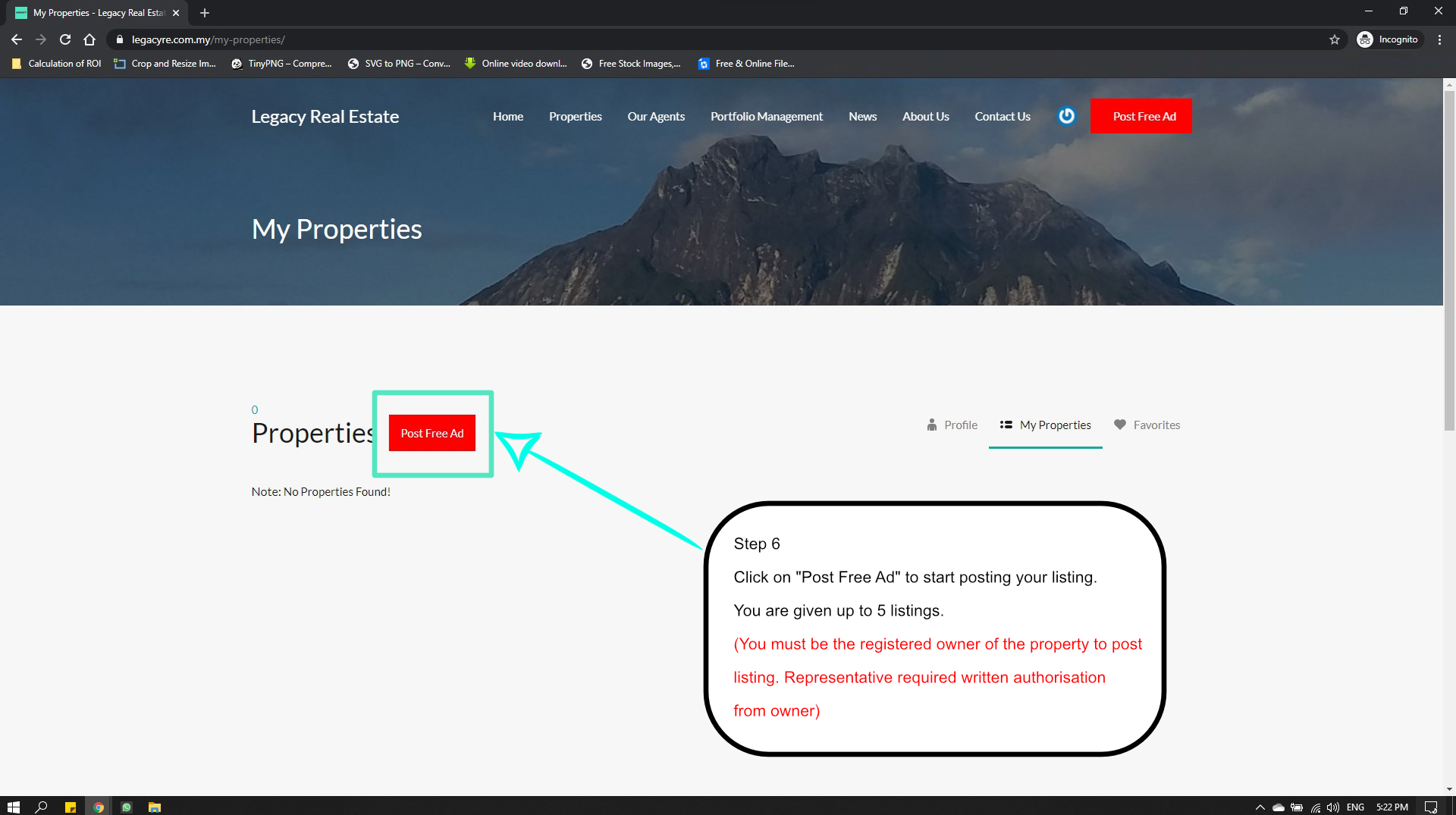
Task: Open News menu item
Action: coord(863,116)
